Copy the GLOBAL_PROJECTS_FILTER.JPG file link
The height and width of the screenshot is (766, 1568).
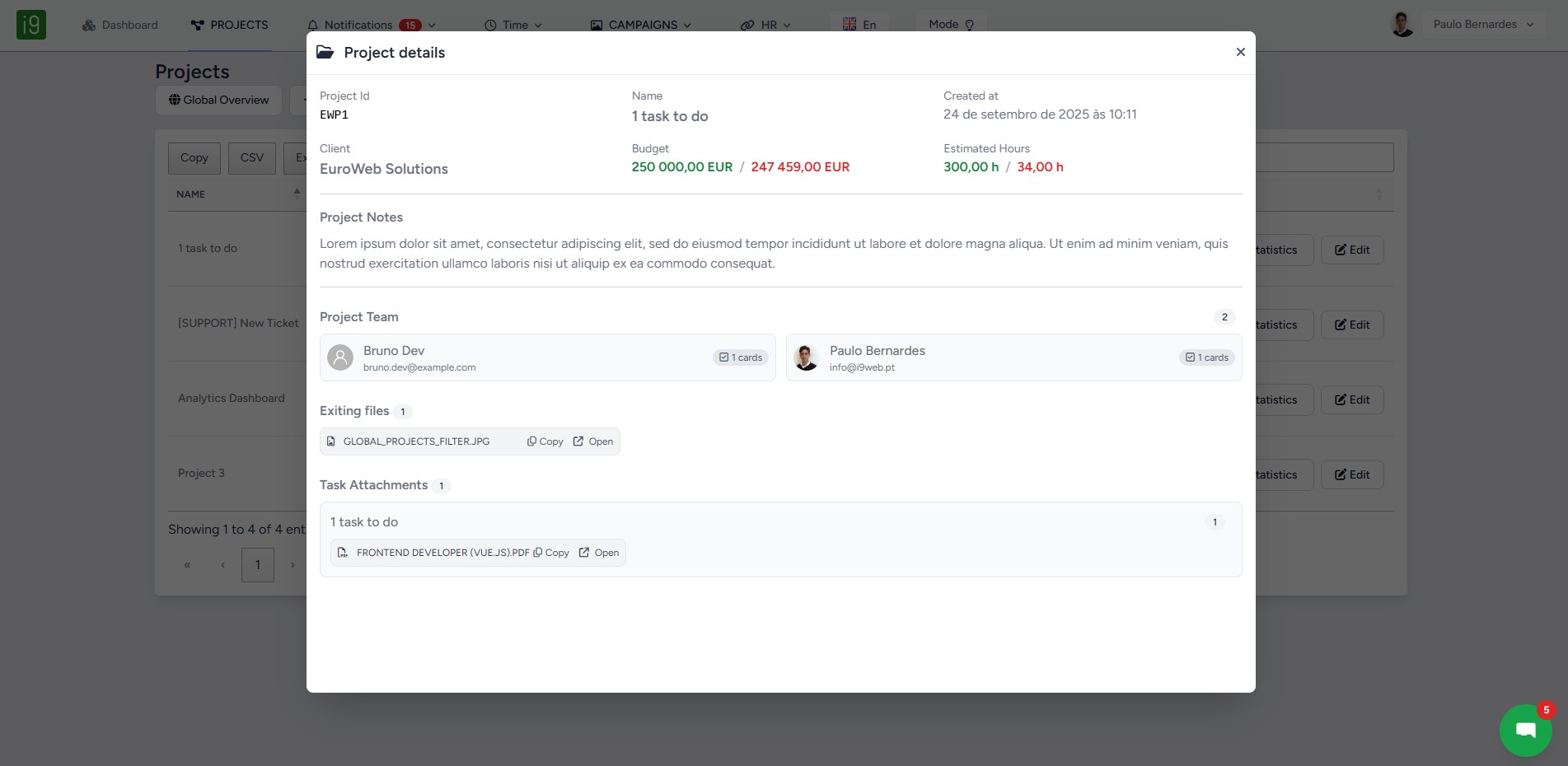(545, 441)
